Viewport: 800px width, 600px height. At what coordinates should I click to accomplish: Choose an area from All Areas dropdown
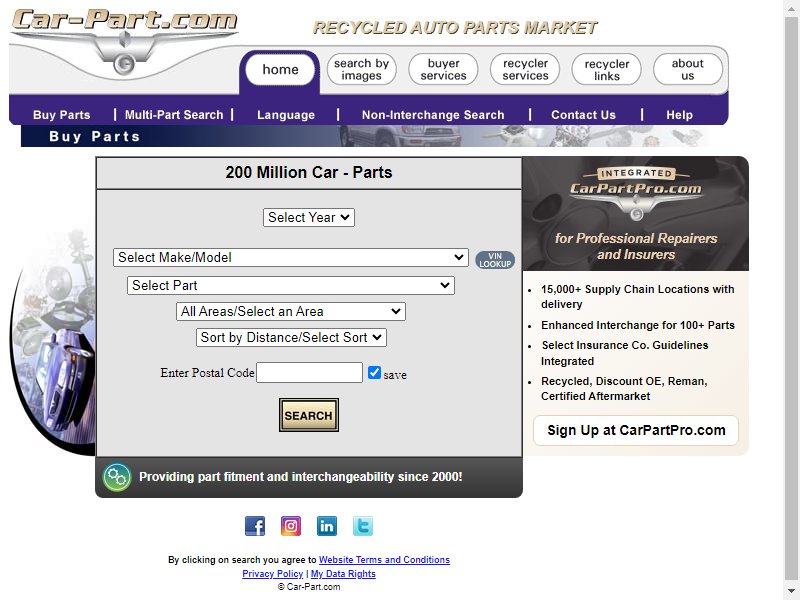click(291, 311)
